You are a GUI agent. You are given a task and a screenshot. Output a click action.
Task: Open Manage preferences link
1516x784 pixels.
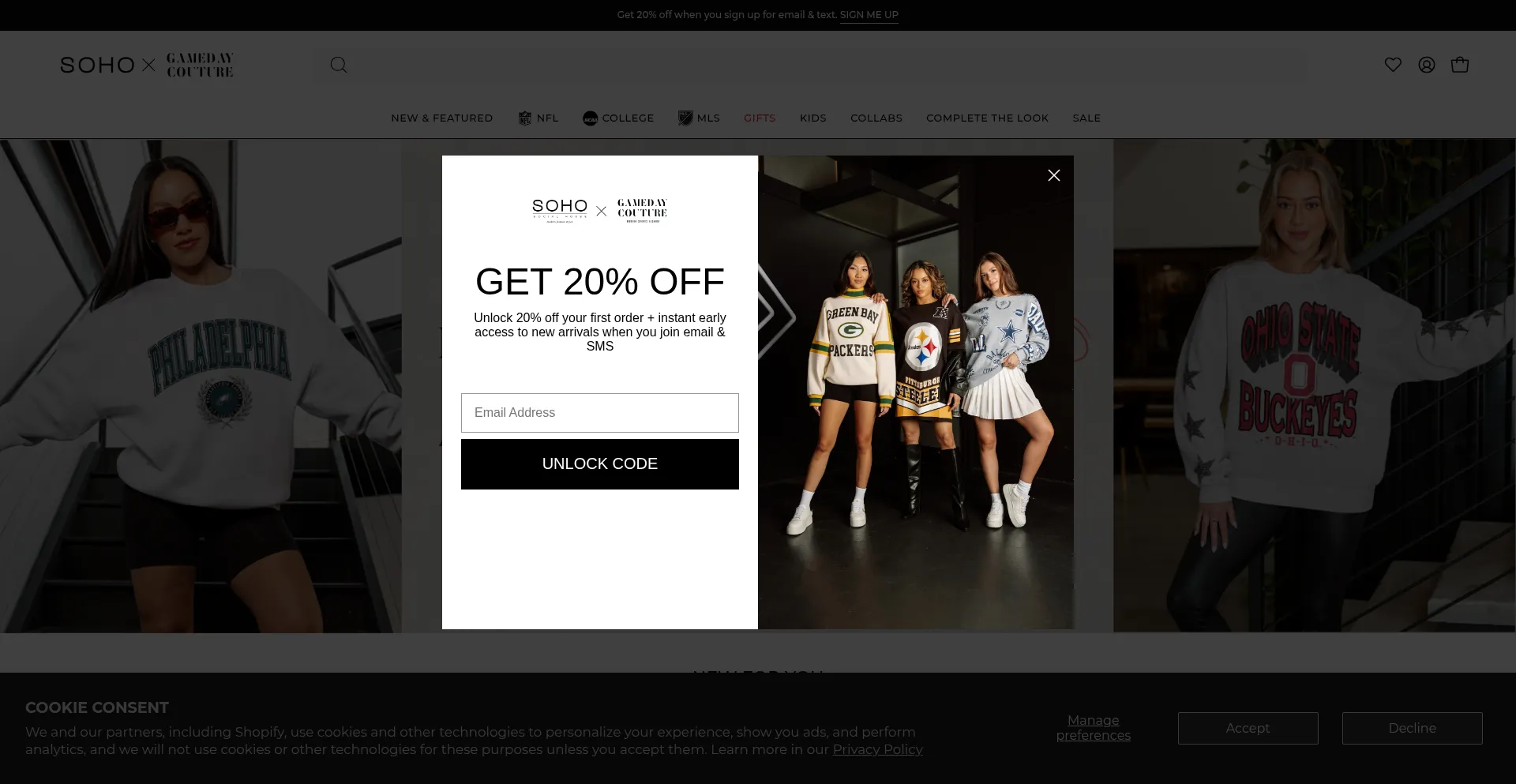[x=1094, y=728]
